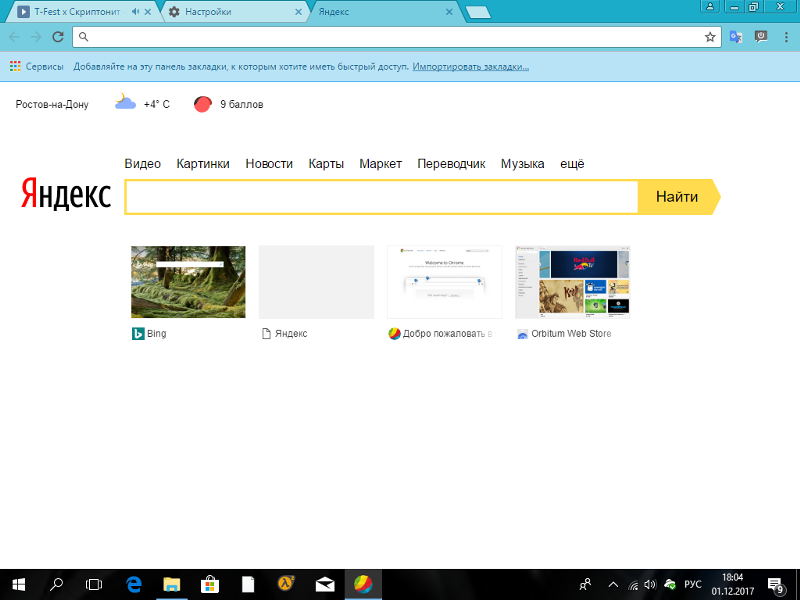Click the blank document icon on taskbar
The image size is (800, 600).
(x=248, y=584)
